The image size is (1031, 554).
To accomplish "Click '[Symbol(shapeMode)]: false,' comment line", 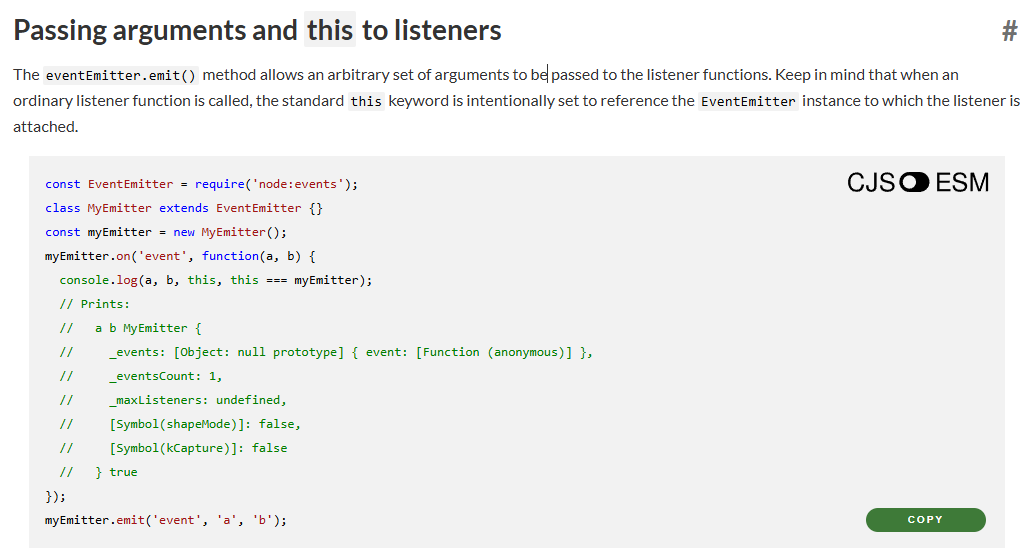I will click(180, 424).
